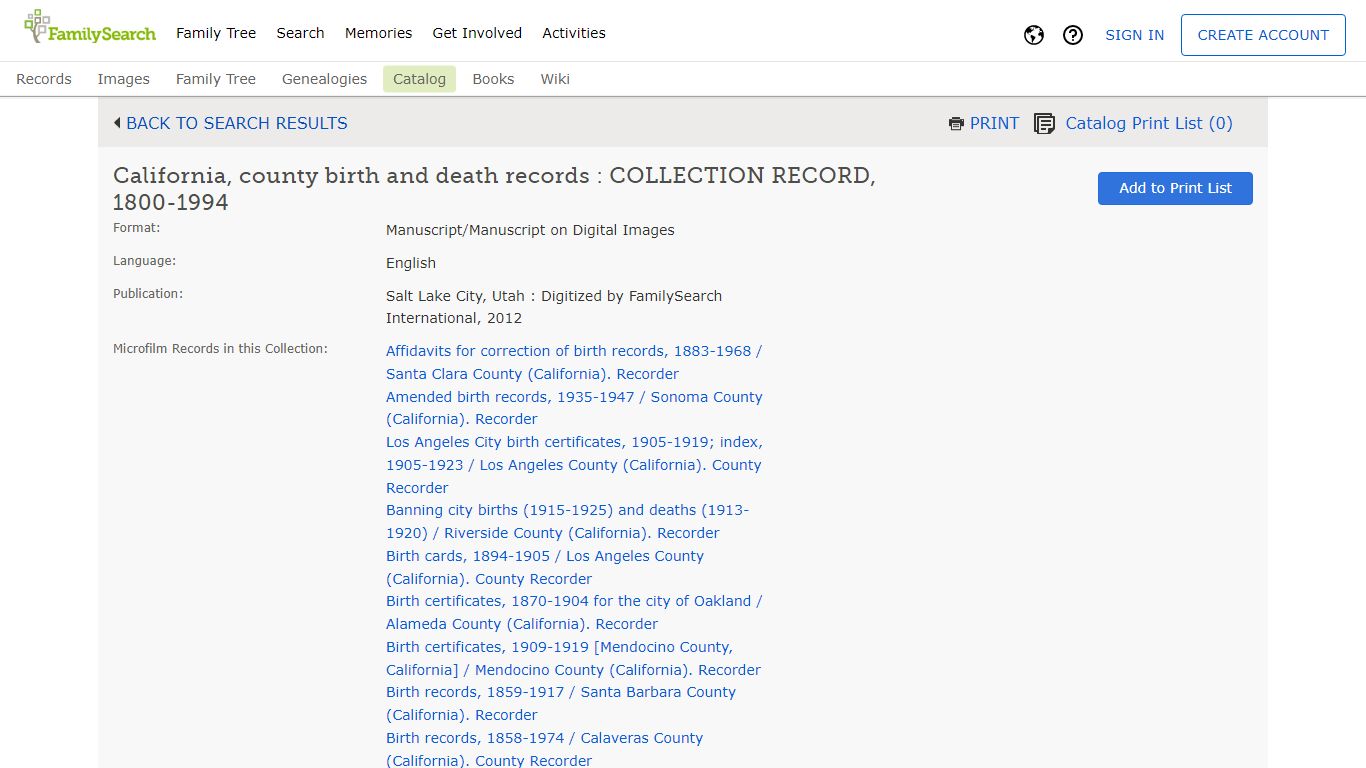
Task: Switch to the Family Tree sub-tab
Action: click(216, 79)
